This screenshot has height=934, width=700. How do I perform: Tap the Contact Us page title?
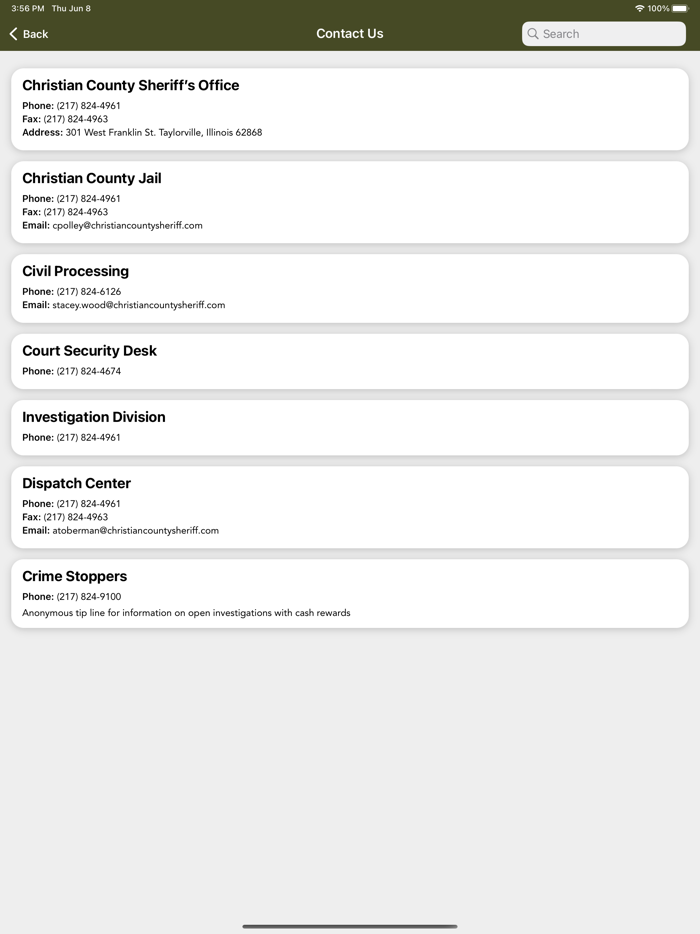pos(350,34)
